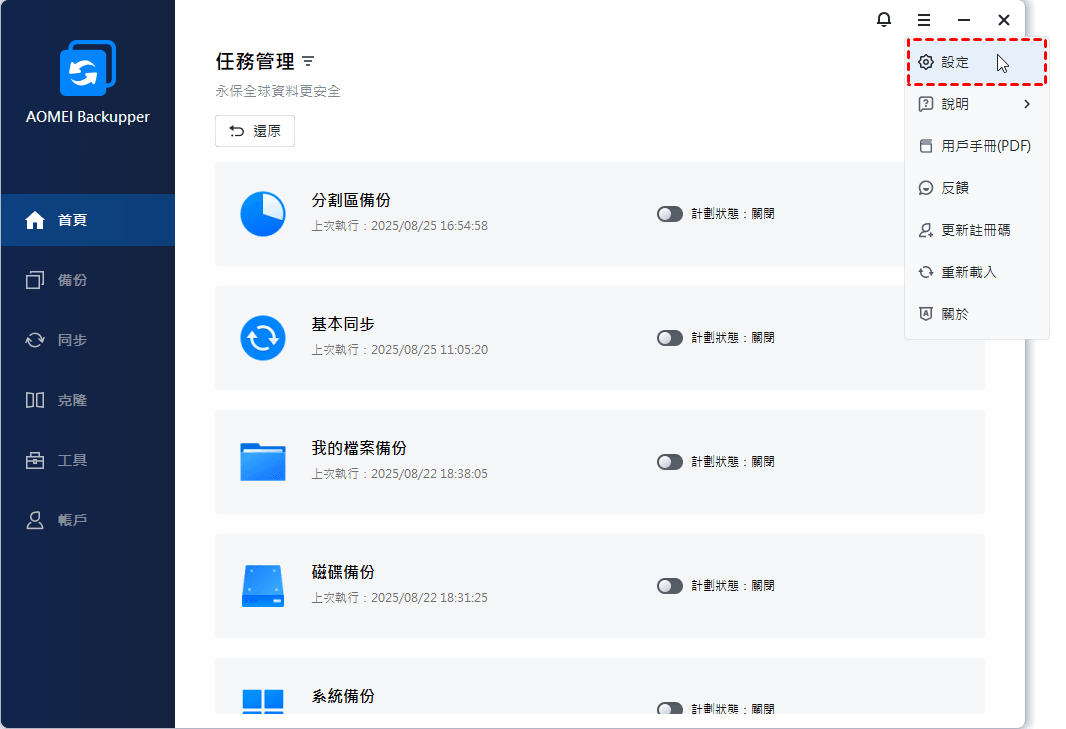Image resolution: width=1066 pixels, height=729 pixels.
Task: Click last run time 2025/08/22 18:38:05
Action: tap(429, 473)
